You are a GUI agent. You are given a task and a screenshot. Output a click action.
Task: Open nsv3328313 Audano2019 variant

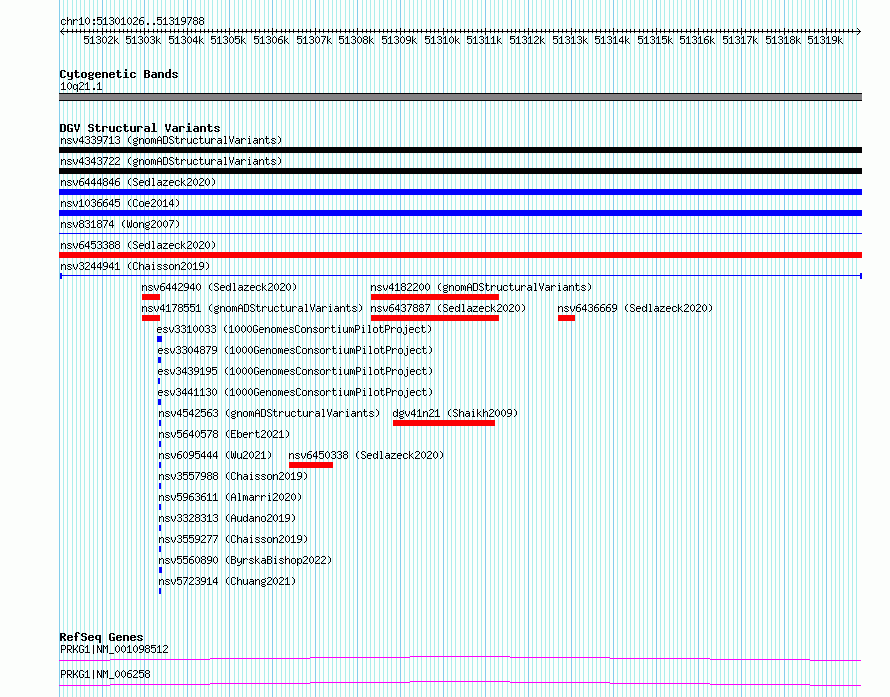click(227, 518)
